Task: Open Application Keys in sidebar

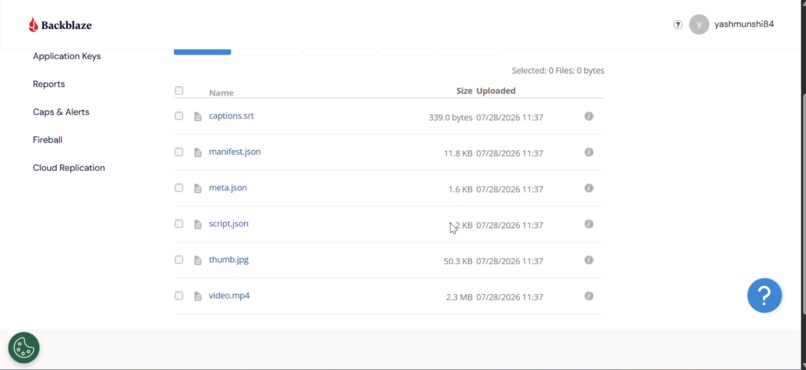Action: [67, 56]
